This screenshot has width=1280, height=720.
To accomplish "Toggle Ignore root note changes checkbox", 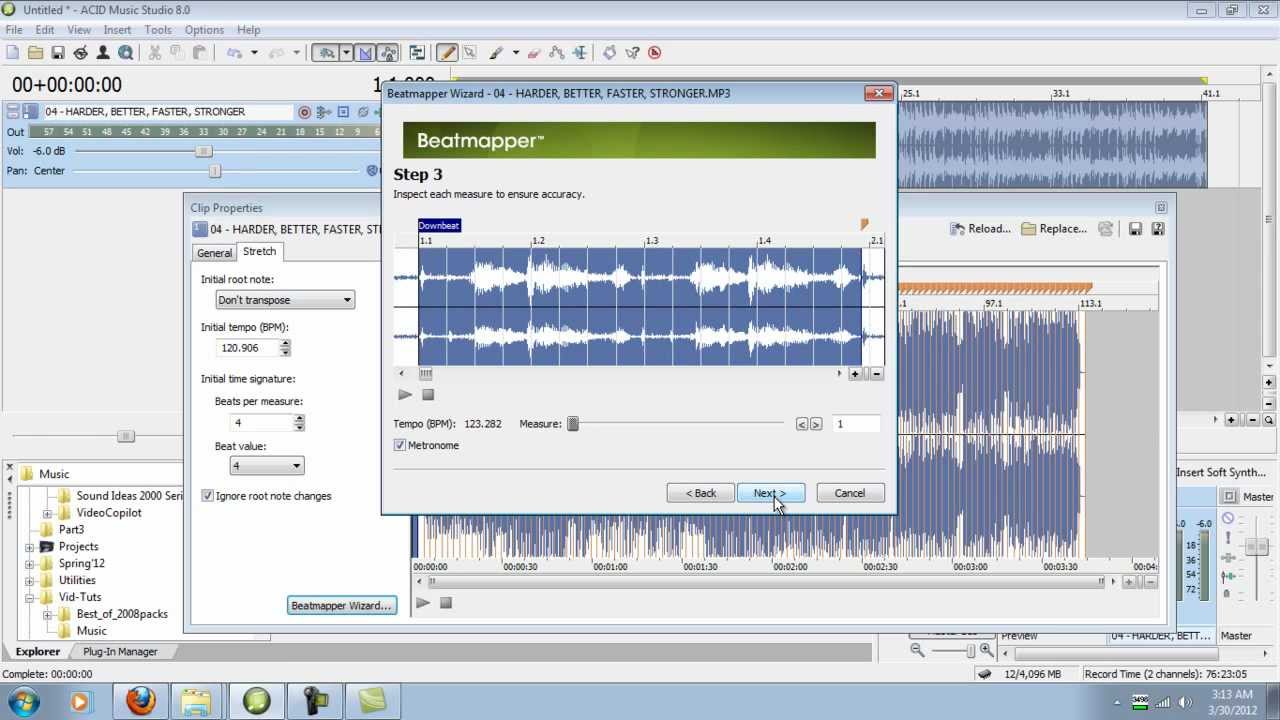I will 208,496.
